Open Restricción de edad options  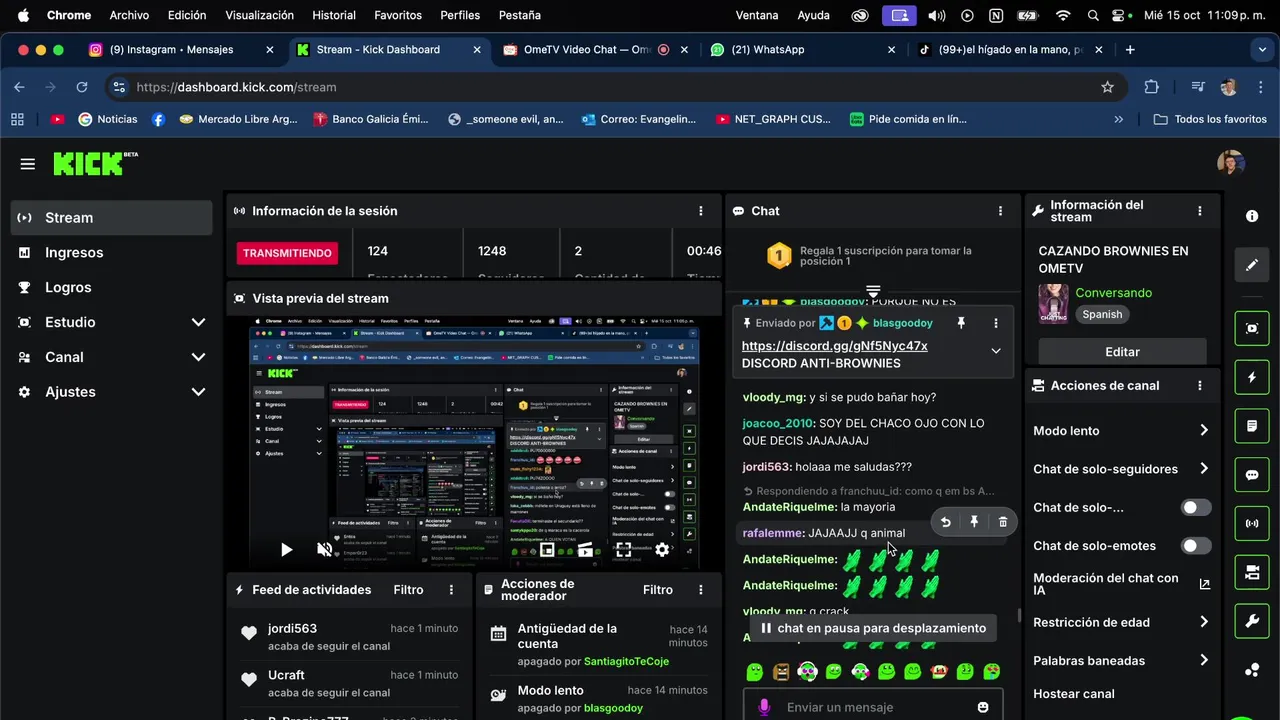[x=1122, y=622]
